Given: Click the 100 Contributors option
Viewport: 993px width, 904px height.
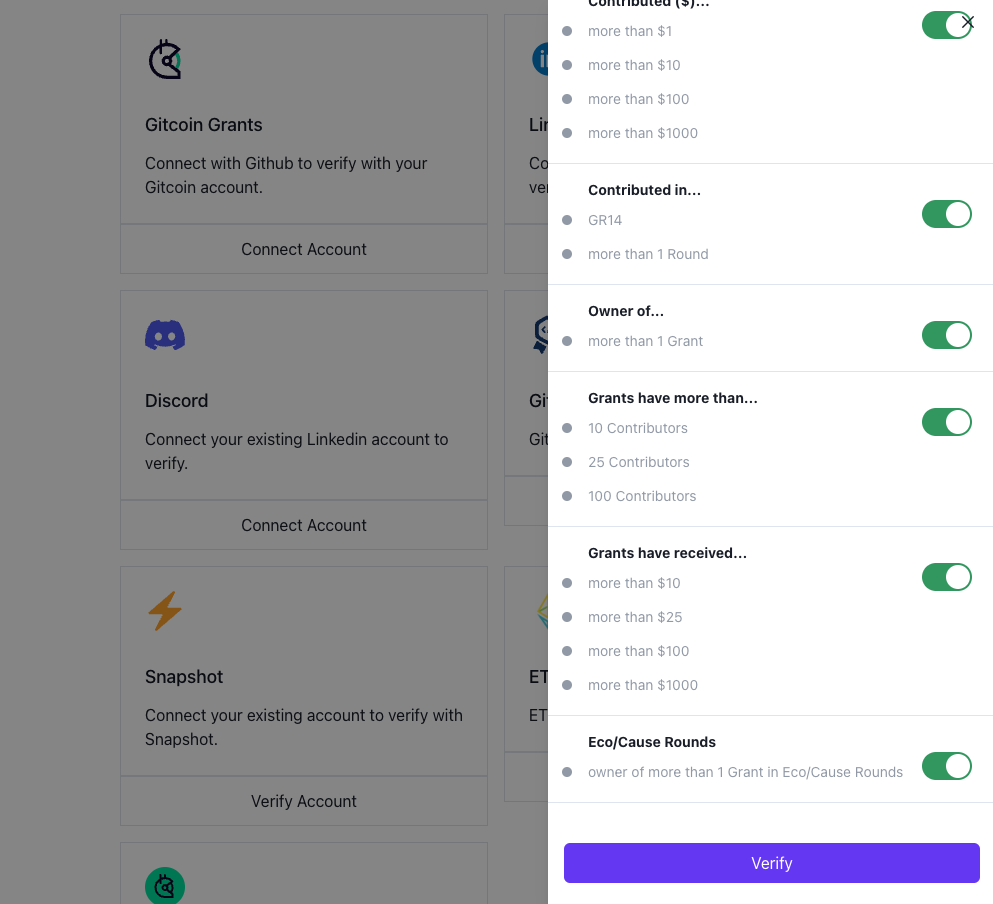Looking at the screenshot, I should click(642, 496).
